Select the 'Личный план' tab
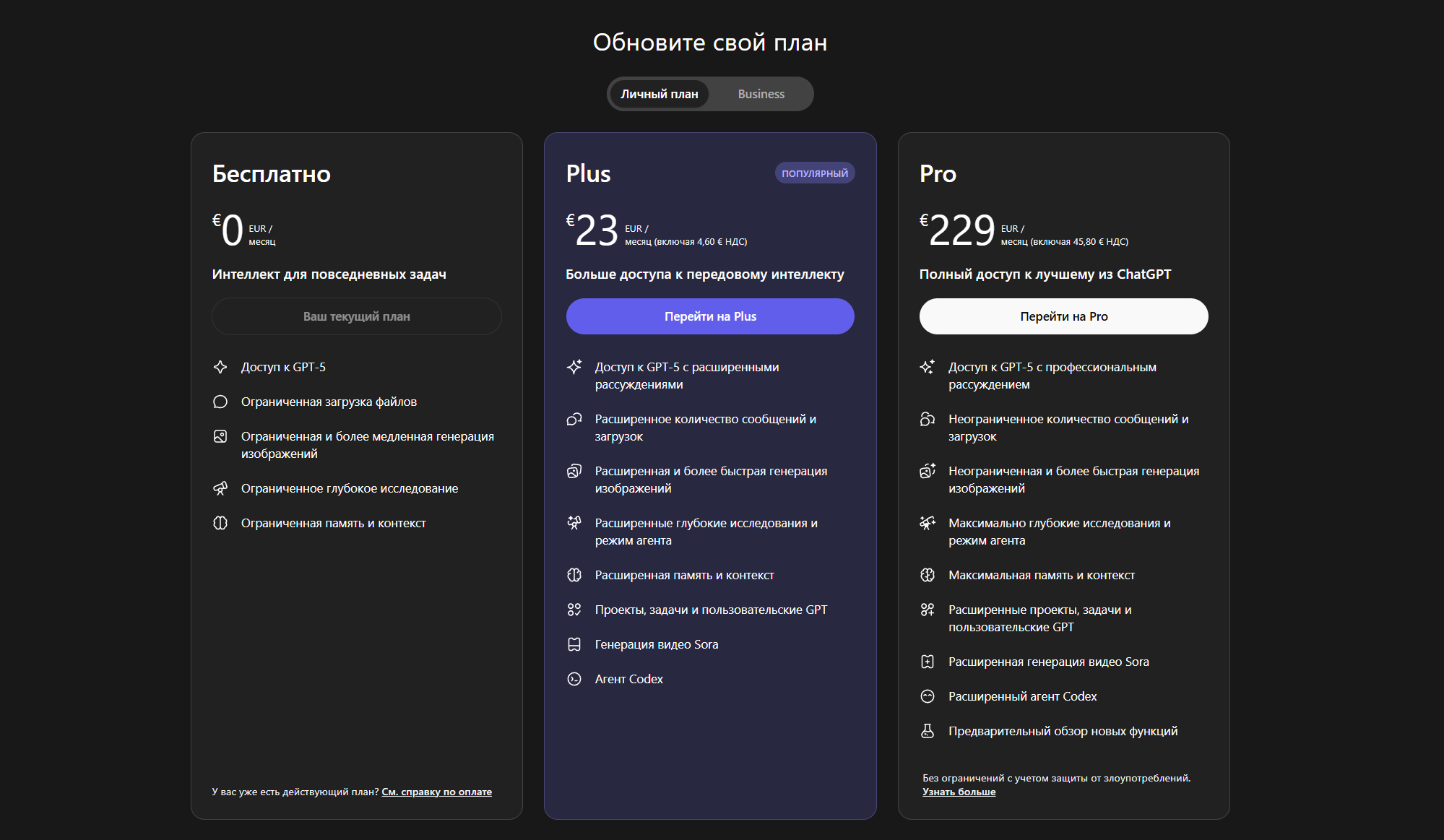Image resolution: width=1444 pixels, height=840 pixels. tap(660, 94)
